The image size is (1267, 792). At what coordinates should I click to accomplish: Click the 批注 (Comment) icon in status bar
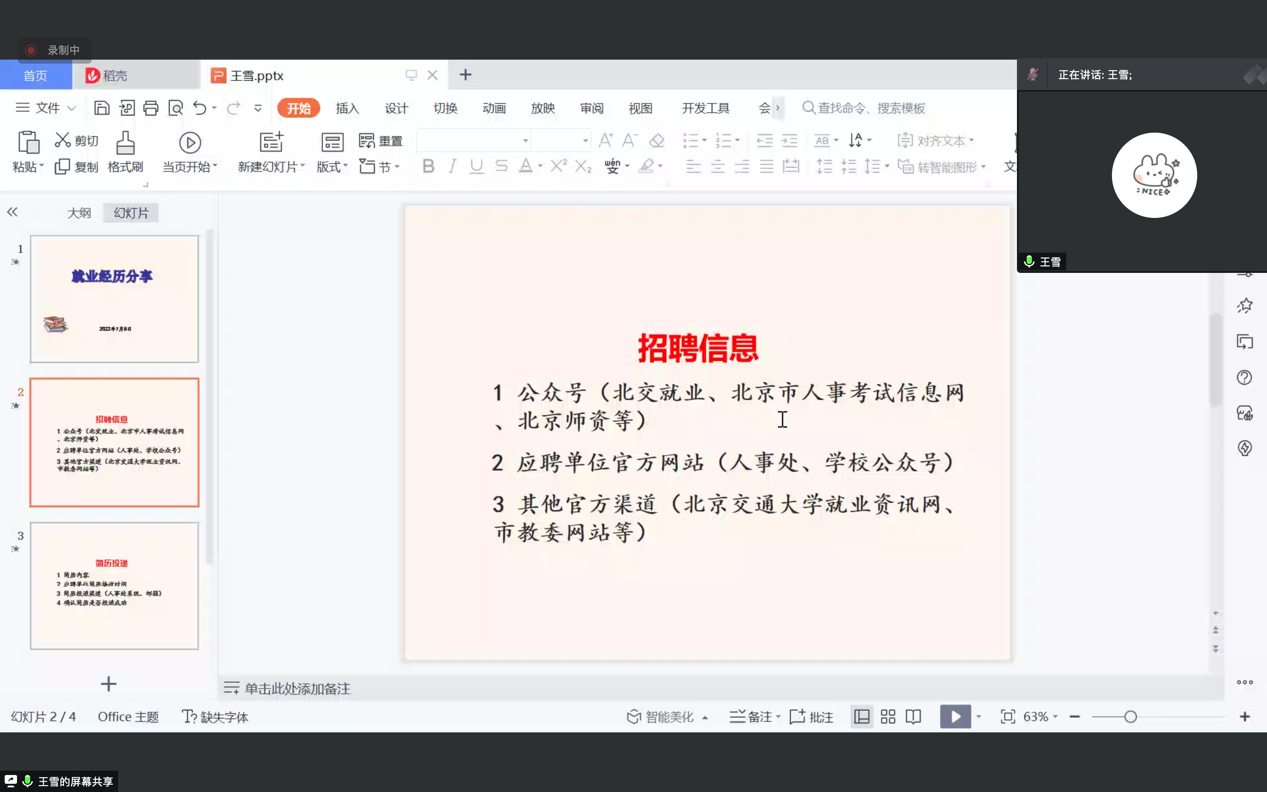point(811,716)
